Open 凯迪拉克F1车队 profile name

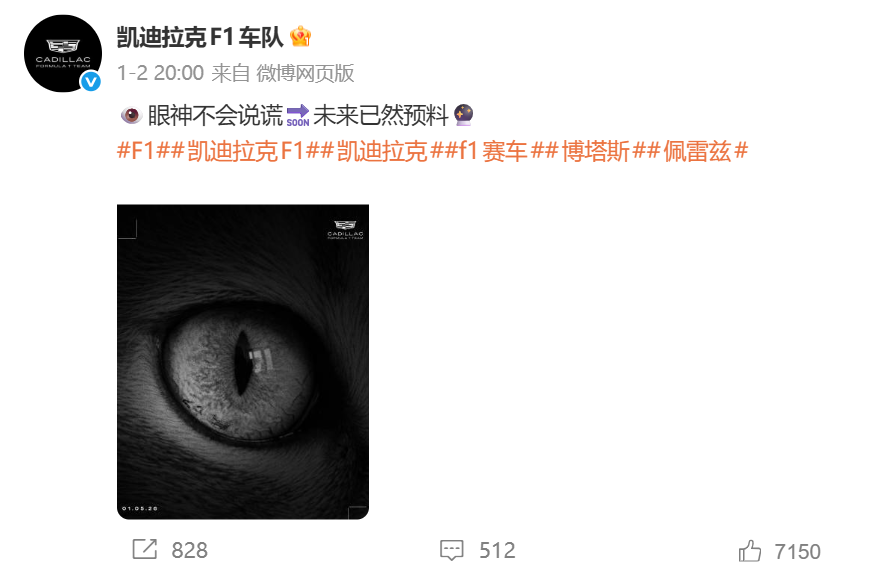tap(200, 37)
